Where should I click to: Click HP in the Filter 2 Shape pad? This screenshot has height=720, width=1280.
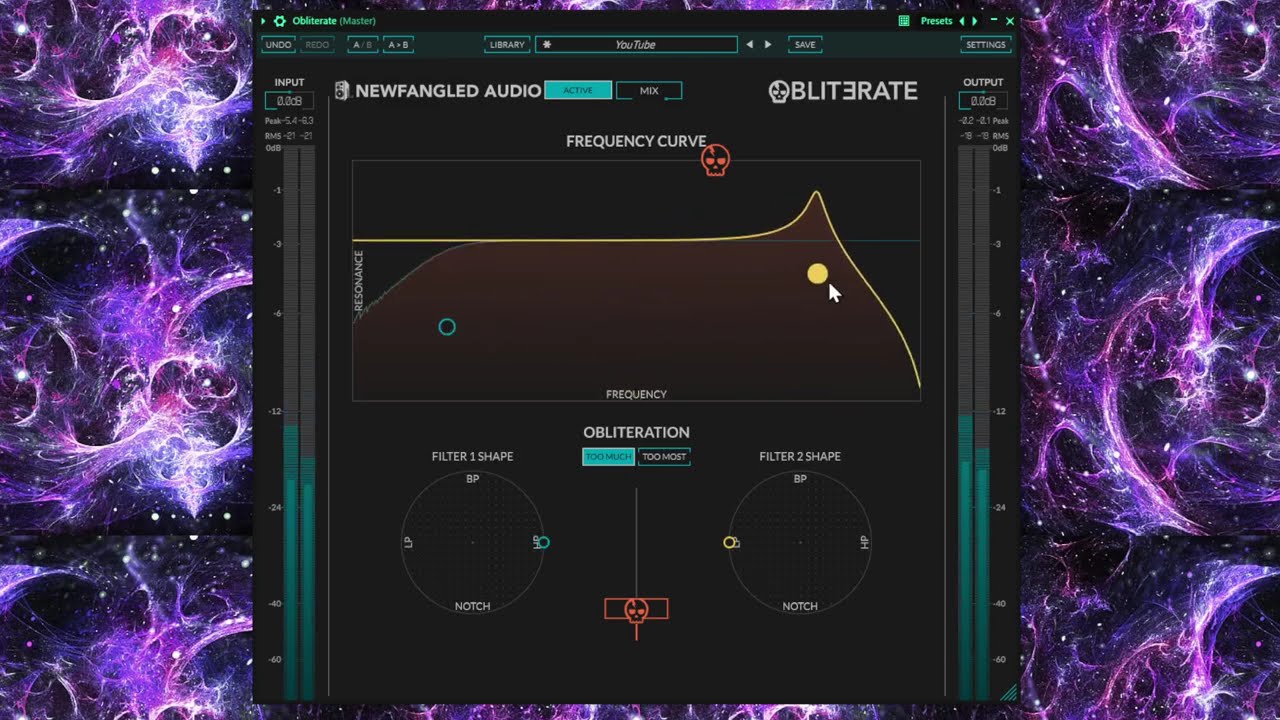point(865,542)
